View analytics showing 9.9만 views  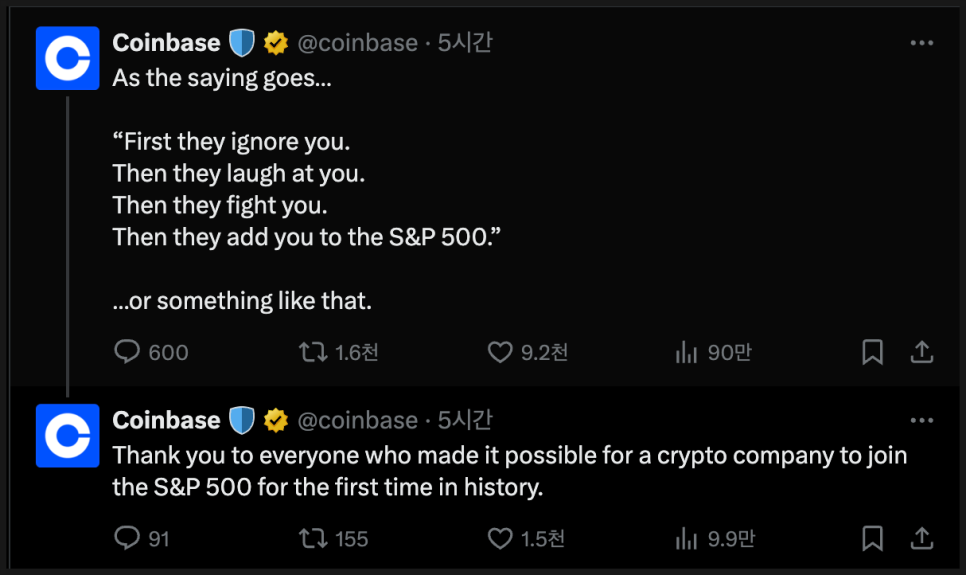tap(715, 538)
